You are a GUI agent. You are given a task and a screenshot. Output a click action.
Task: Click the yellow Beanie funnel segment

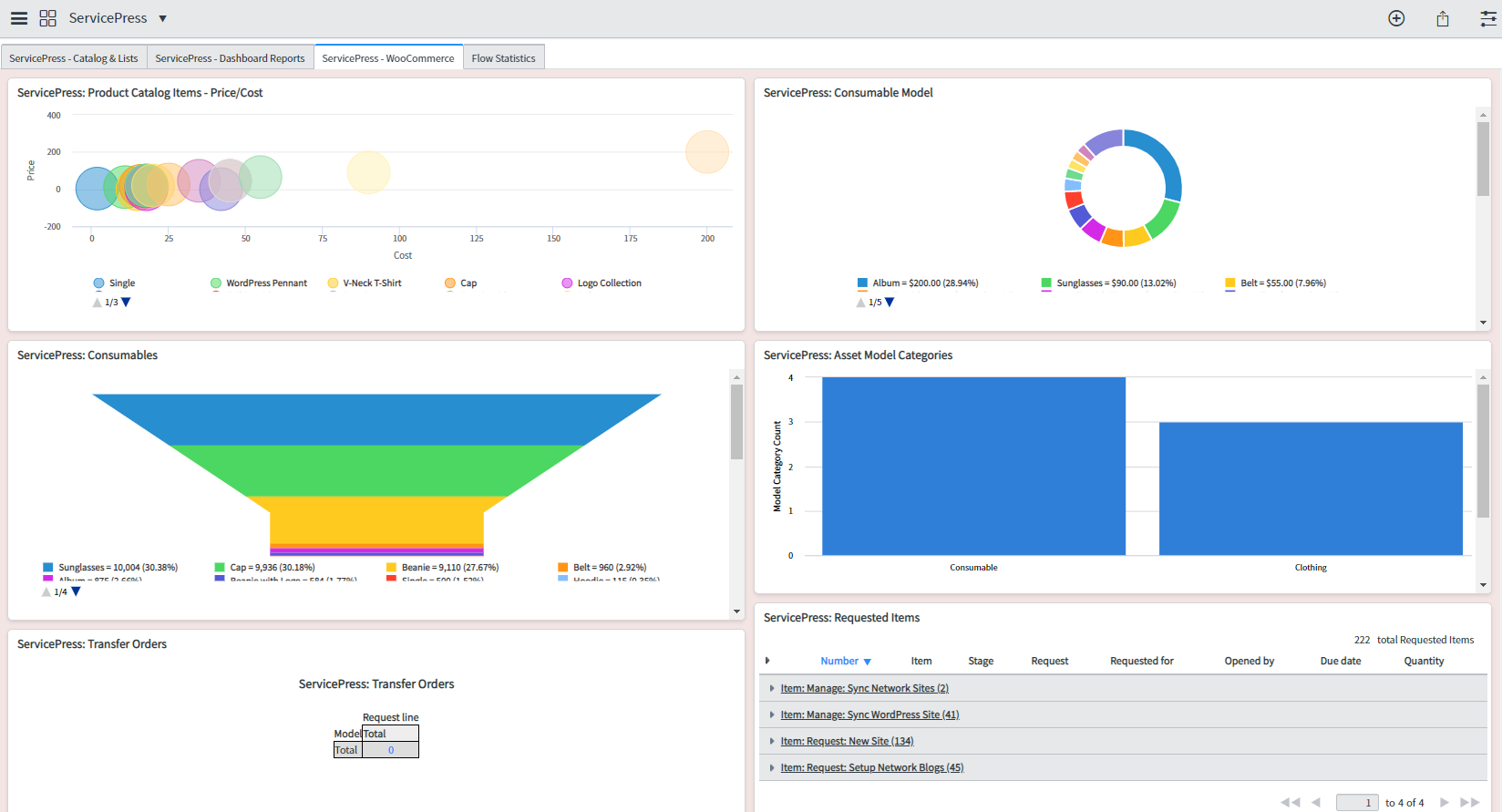376,519
